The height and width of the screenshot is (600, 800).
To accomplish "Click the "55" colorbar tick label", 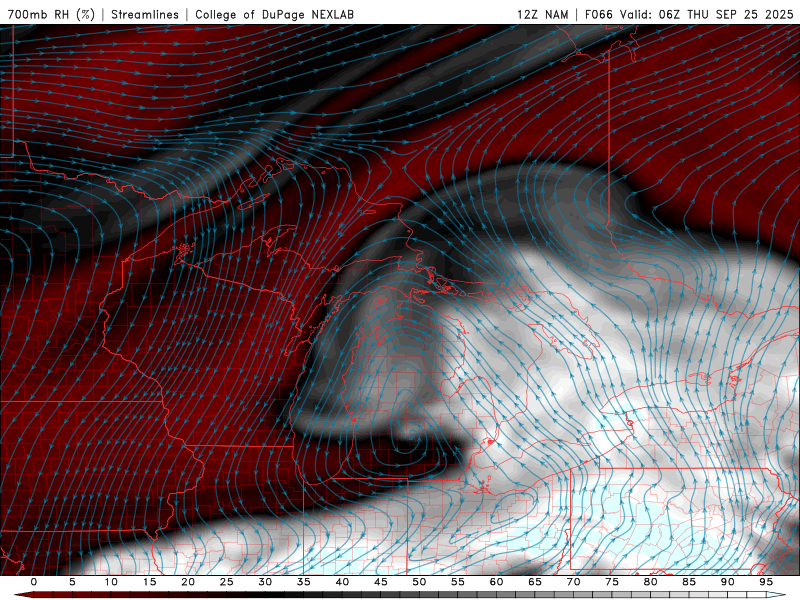I will click(458, 582).
